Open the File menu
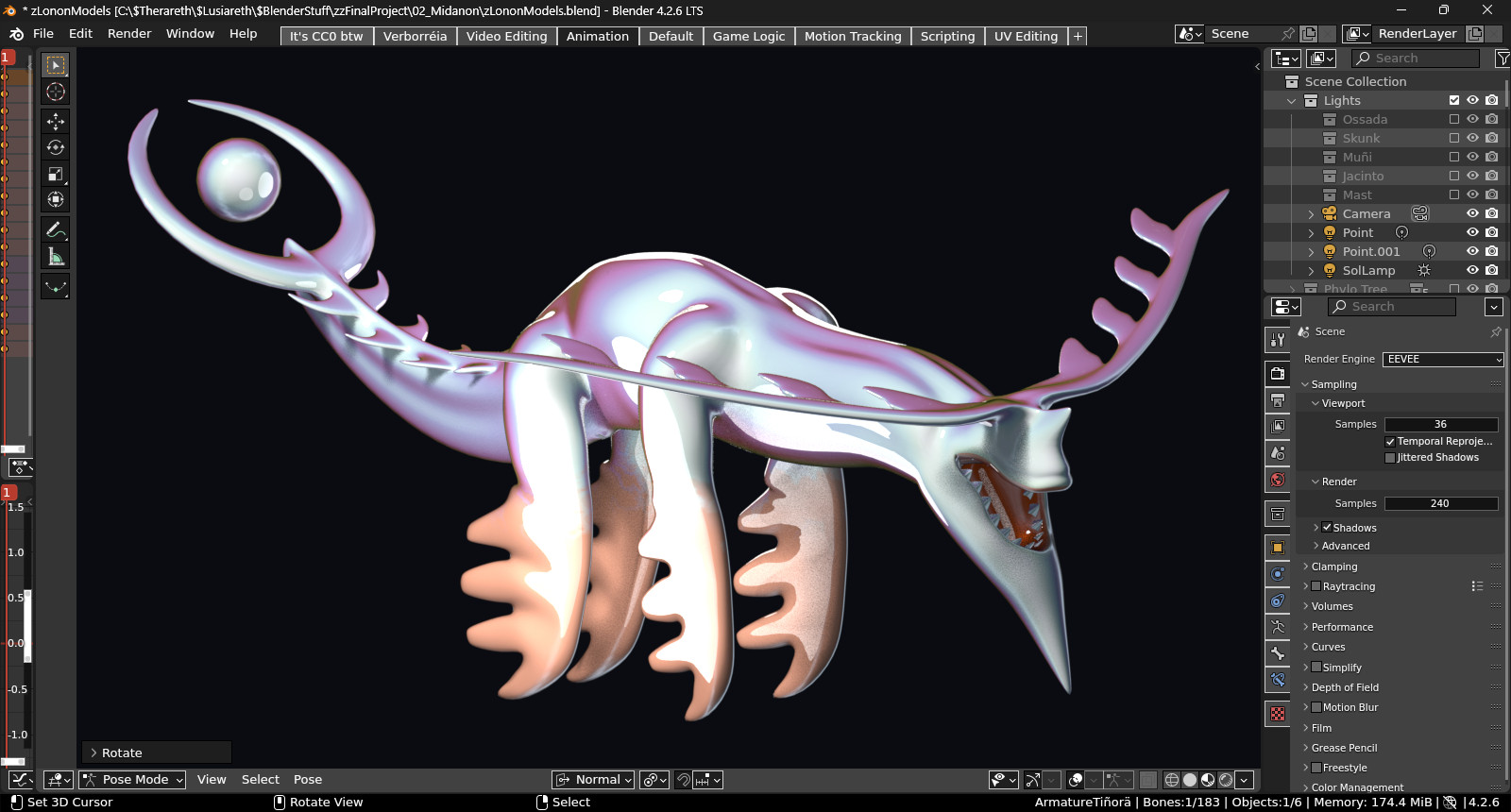The height and width of the screenshot is (812, 1511). coord(43,34)
